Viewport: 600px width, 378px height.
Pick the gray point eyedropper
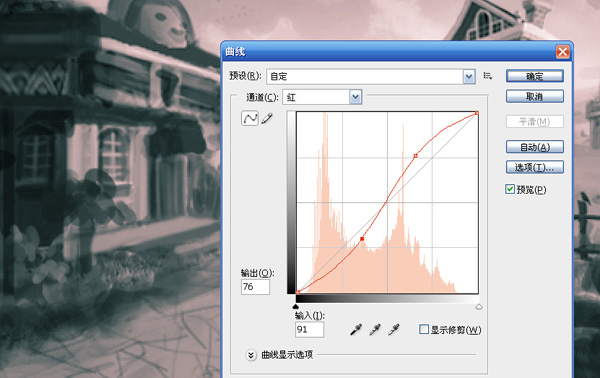375,329
